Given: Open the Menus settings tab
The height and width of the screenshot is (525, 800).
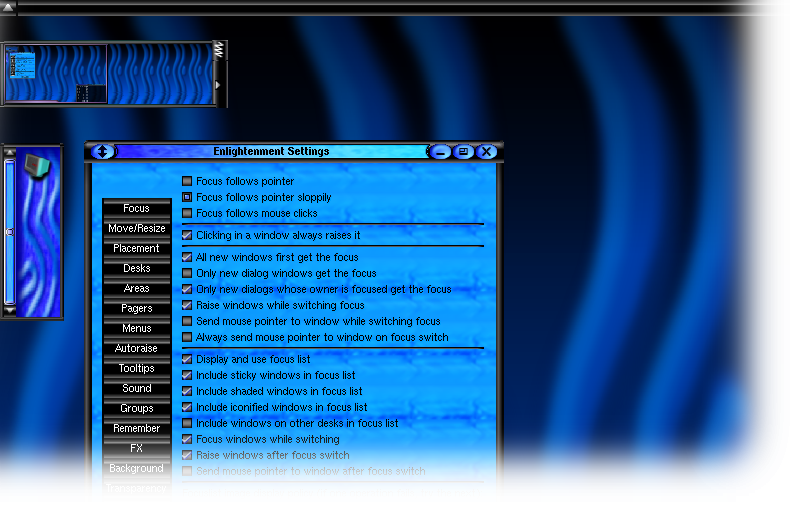Looking at the screenshot, I should (136, 328).
